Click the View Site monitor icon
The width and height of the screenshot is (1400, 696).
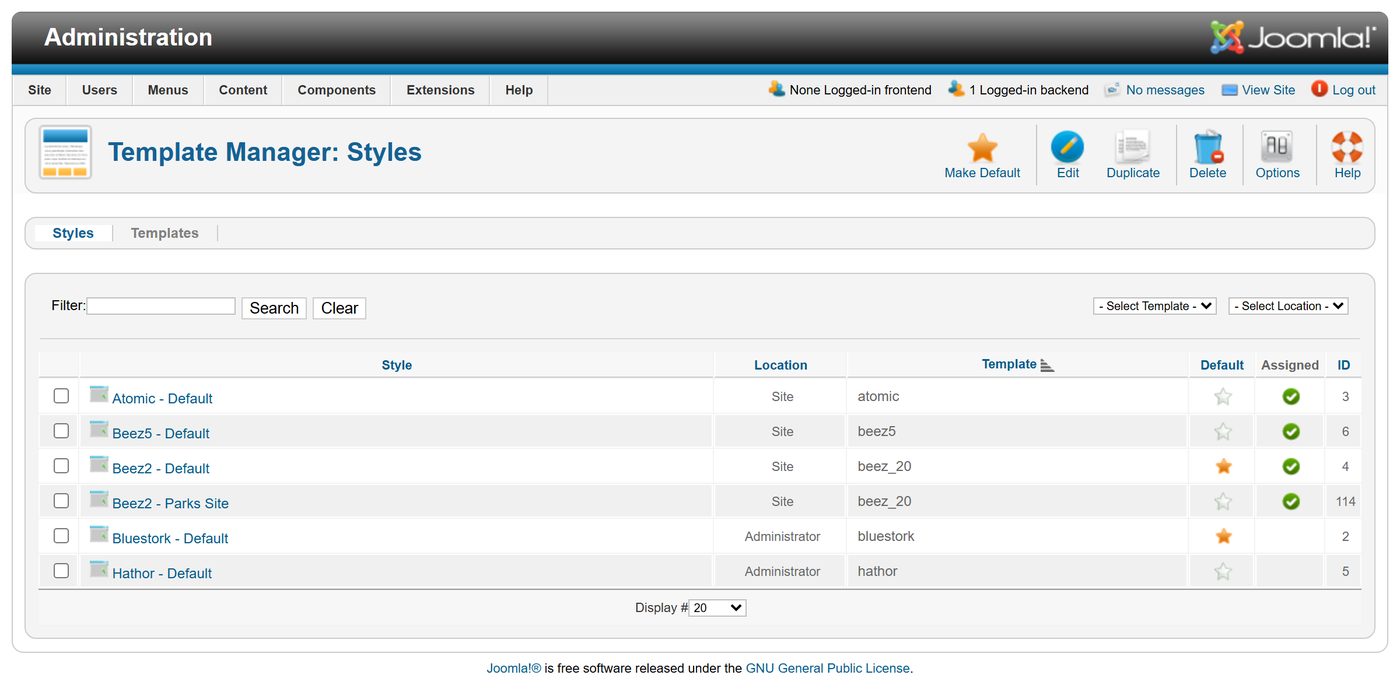[x=1229, y=90]
